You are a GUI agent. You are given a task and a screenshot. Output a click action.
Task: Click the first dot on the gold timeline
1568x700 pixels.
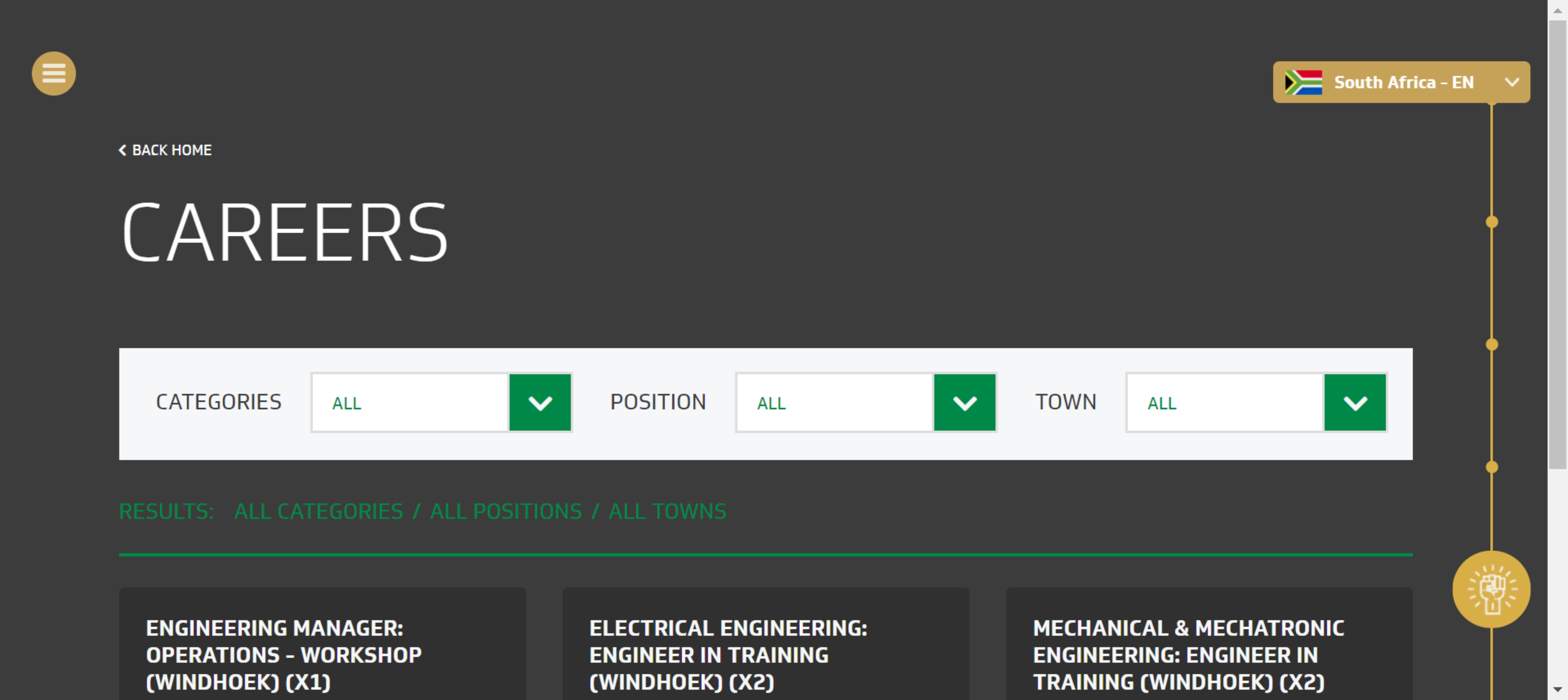pyautogui.click(x=1491, y=222)
